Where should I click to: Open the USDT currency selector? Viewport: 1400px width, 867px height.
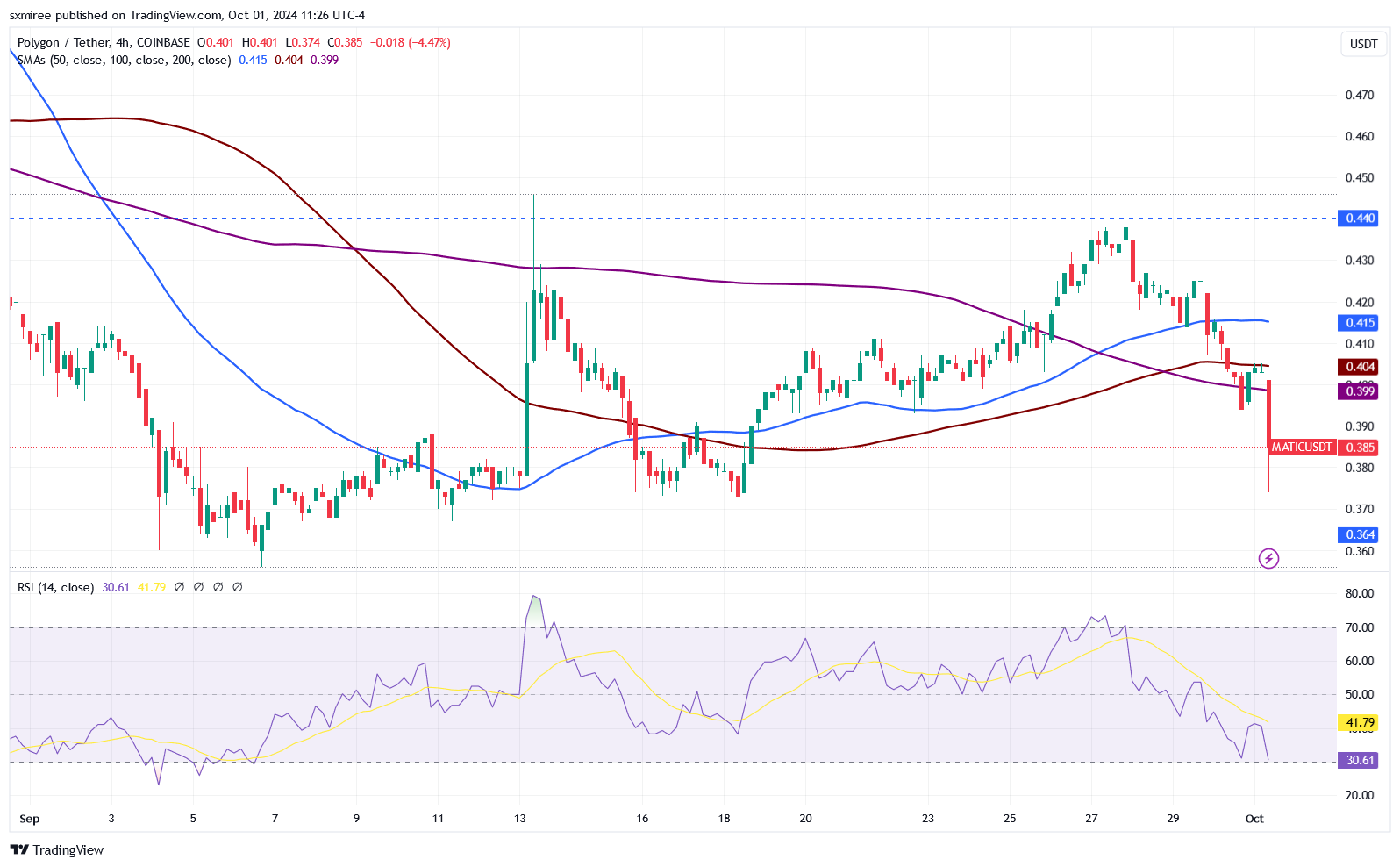click(x=1363, y=44)
